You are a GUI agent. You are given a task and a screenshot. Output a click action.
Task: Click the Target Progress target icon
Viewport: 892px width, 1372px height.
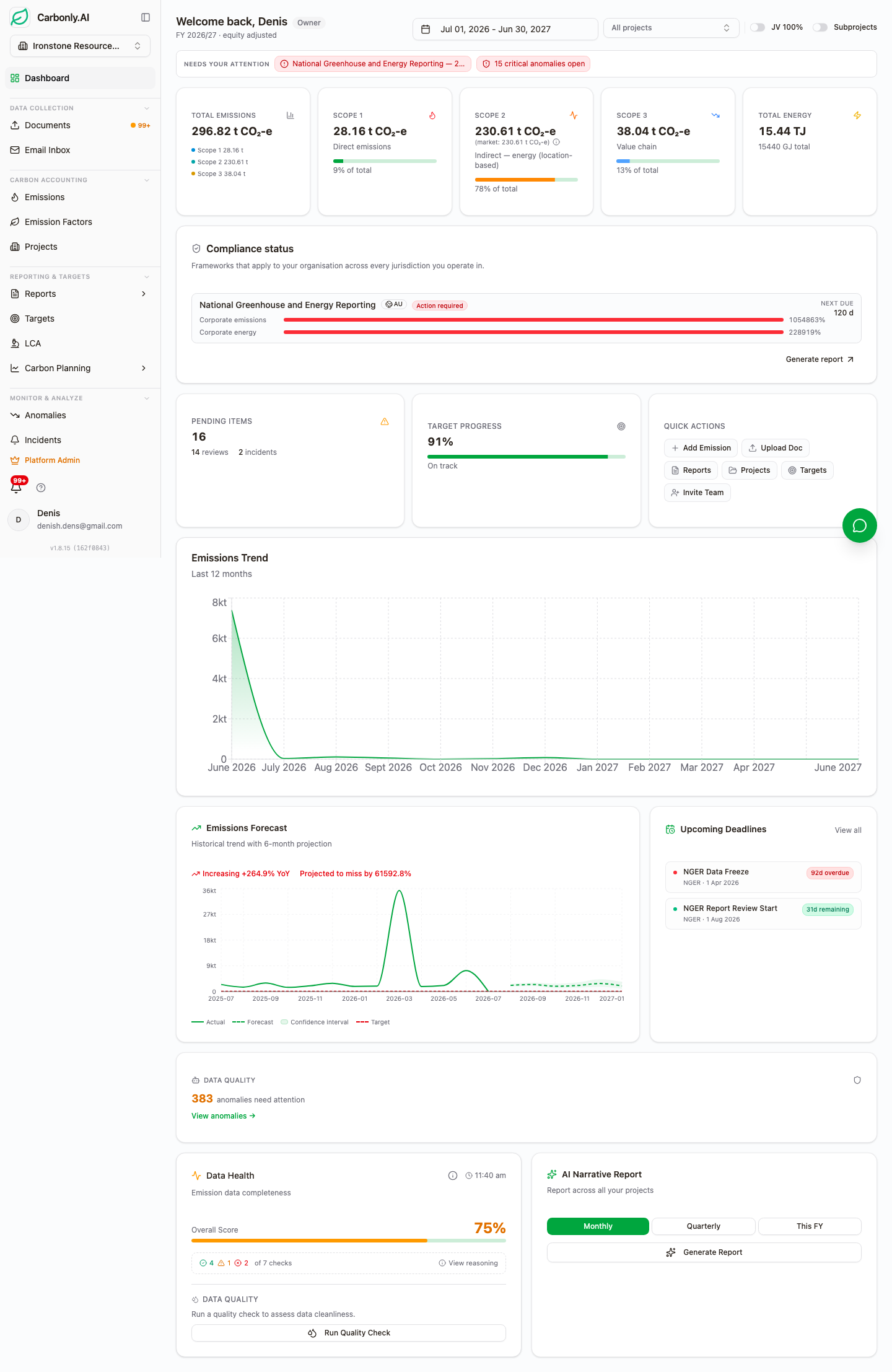point(621,426)
